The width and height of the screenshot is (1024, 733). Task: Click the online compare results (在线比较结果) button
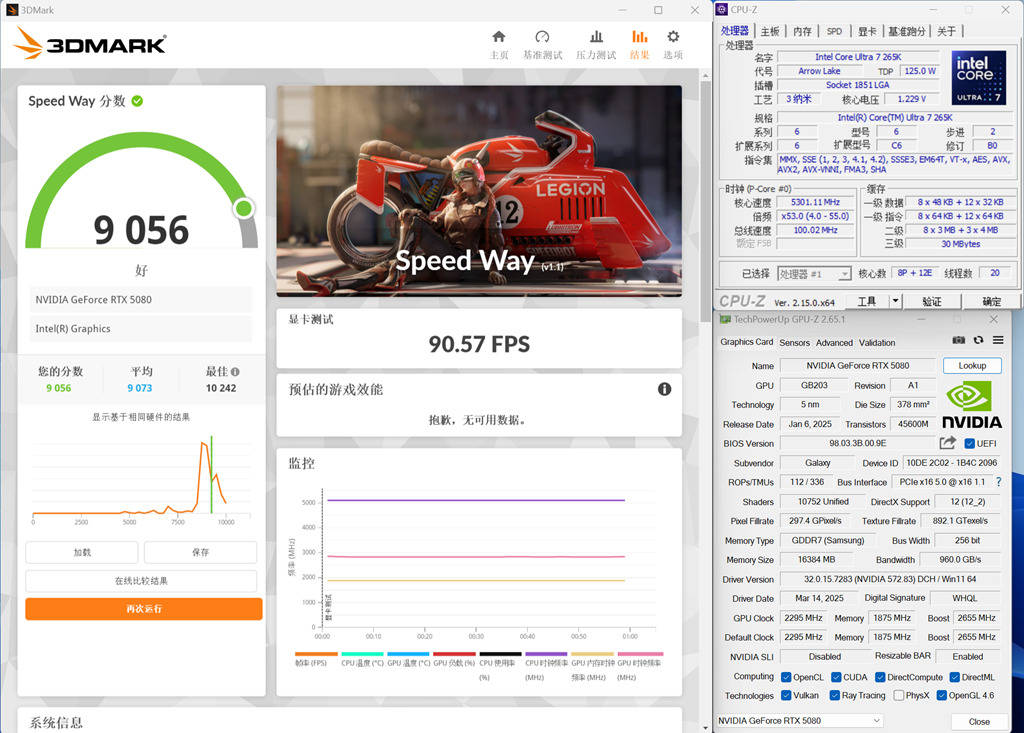(141, 581)
